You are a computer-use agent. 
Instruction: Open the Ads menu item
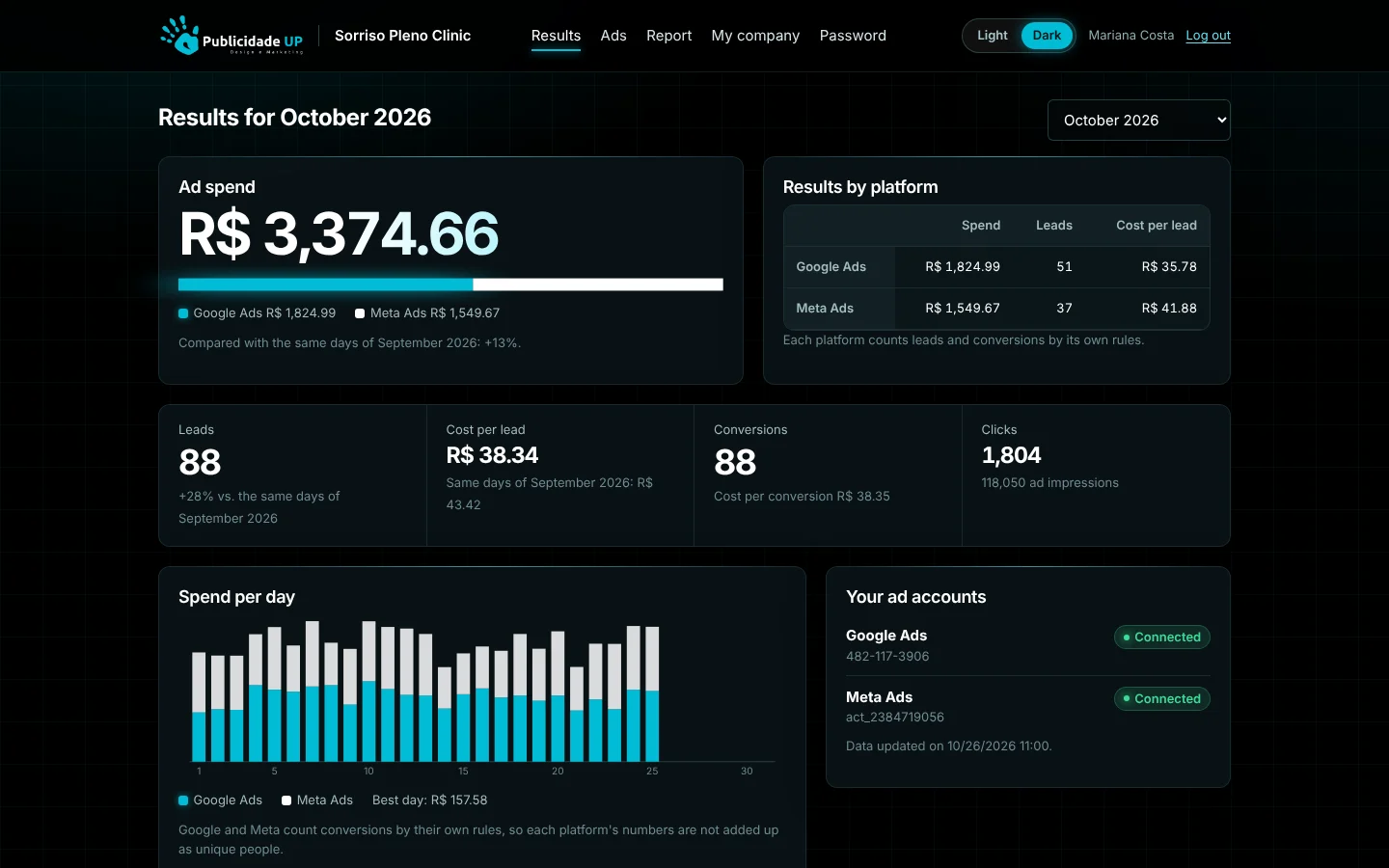[613, 36]
